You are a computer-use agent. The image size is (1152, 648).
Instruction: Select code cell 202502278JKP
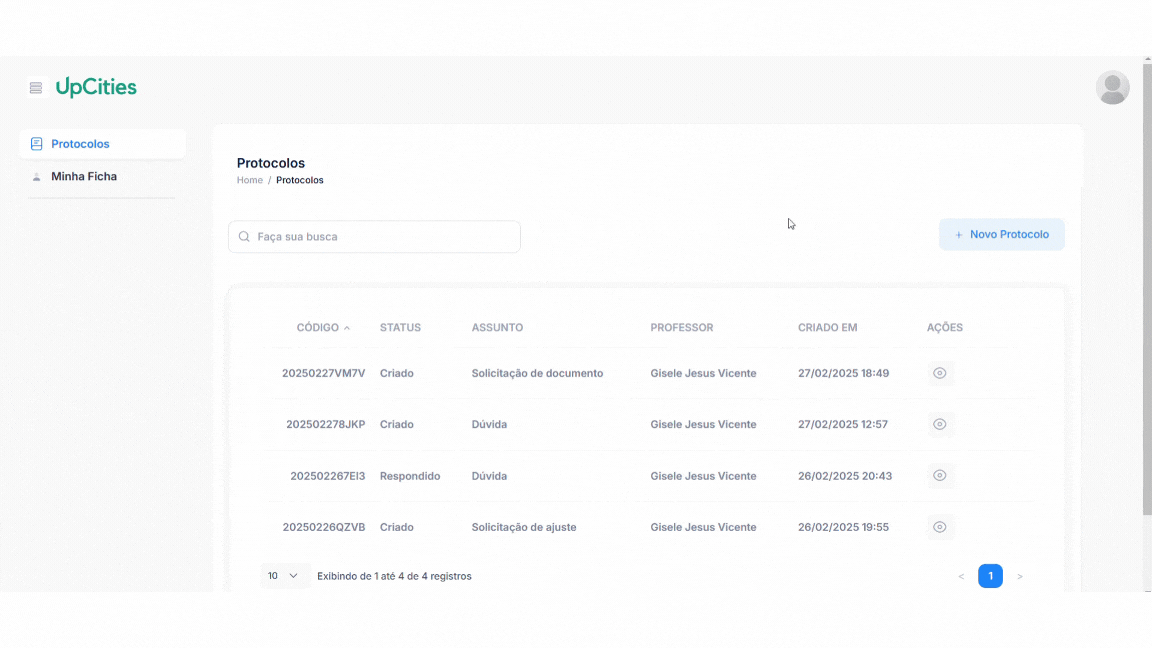pos(325,425)
